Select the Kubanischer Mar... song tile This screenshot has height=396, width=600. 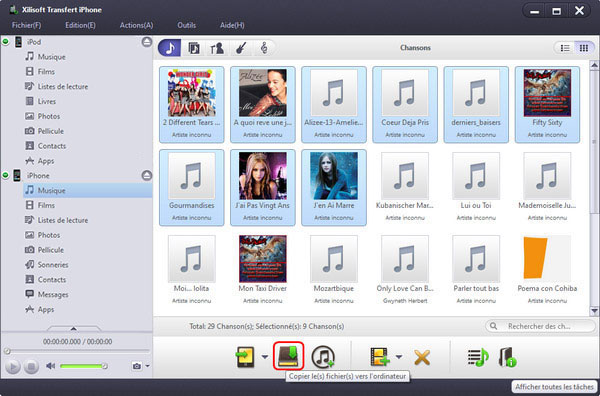[405, 187]
